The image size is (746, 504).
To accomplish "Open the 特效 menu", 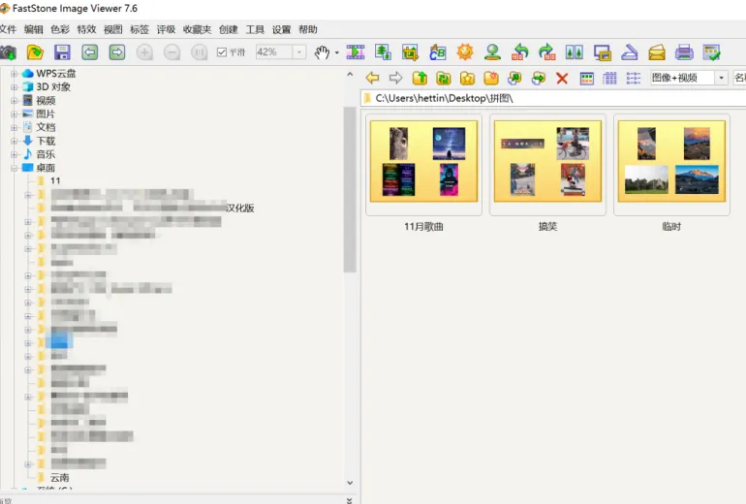I will pyautogui.click(x=86, y=30).
